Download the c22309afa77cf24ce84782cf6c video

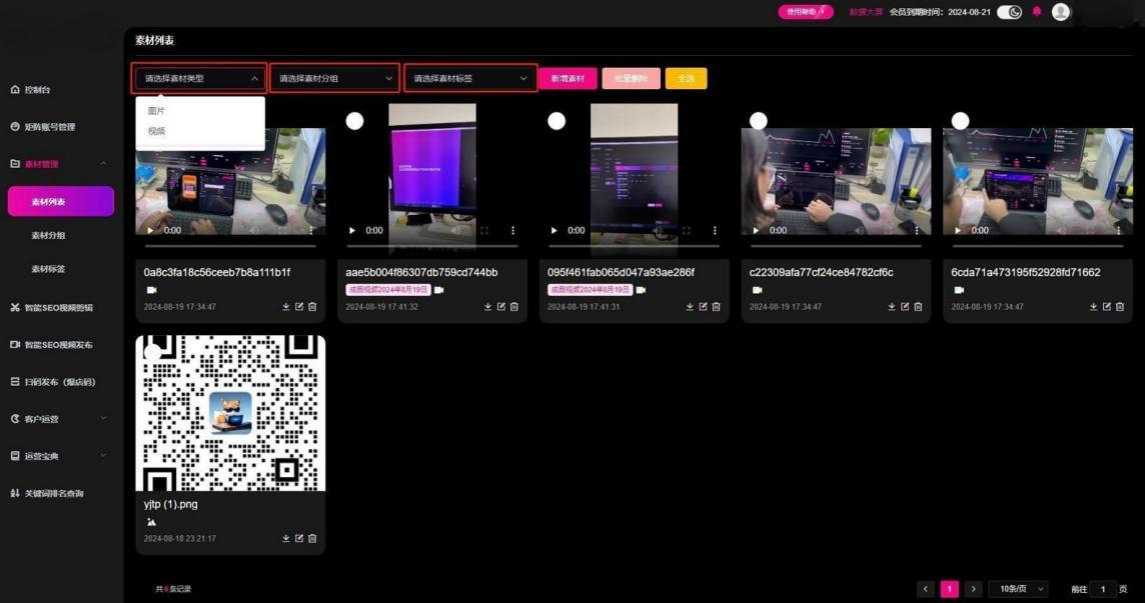coord(892,307)
